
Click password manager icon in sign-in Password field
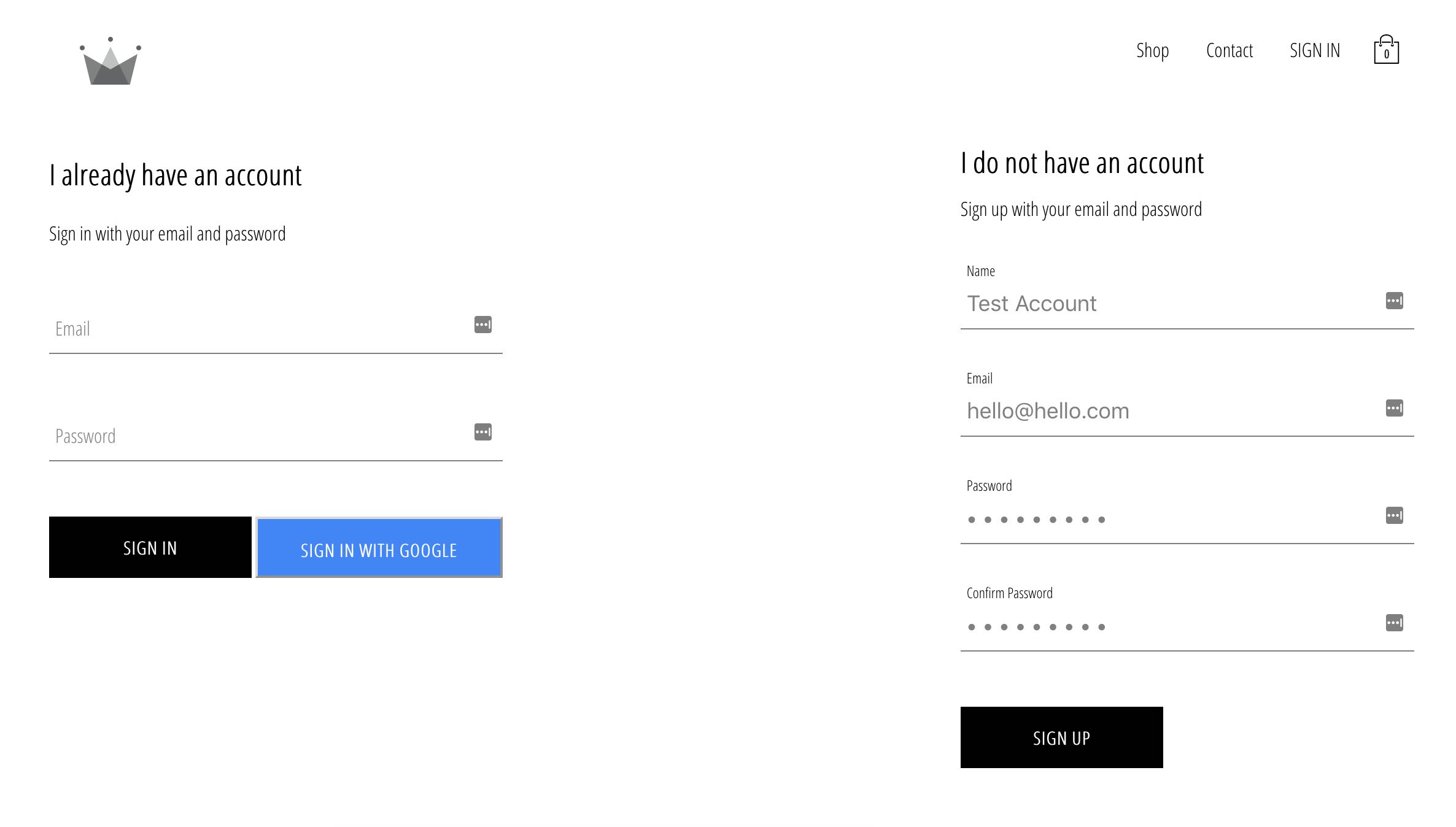coord(483,432)
